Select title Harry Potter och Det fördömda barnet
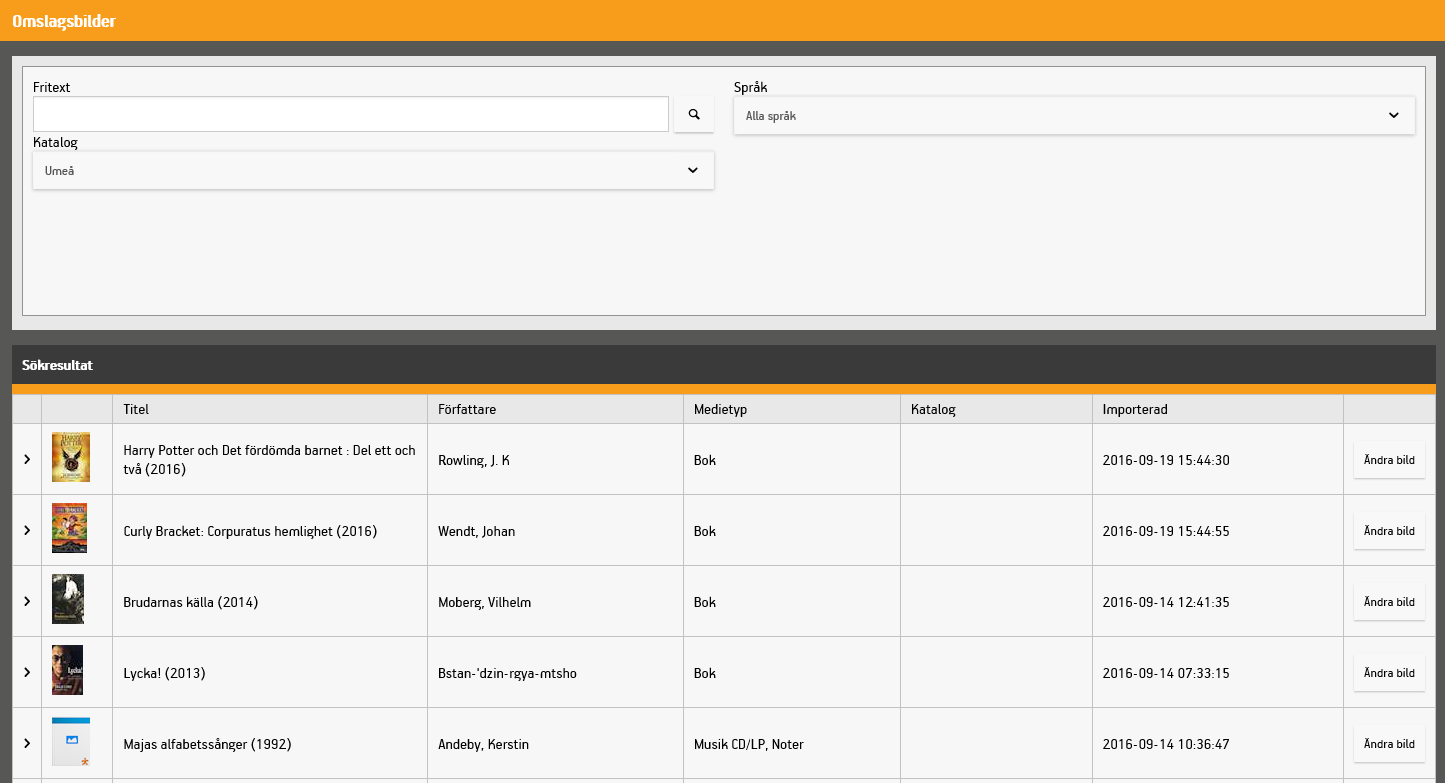 269,460
